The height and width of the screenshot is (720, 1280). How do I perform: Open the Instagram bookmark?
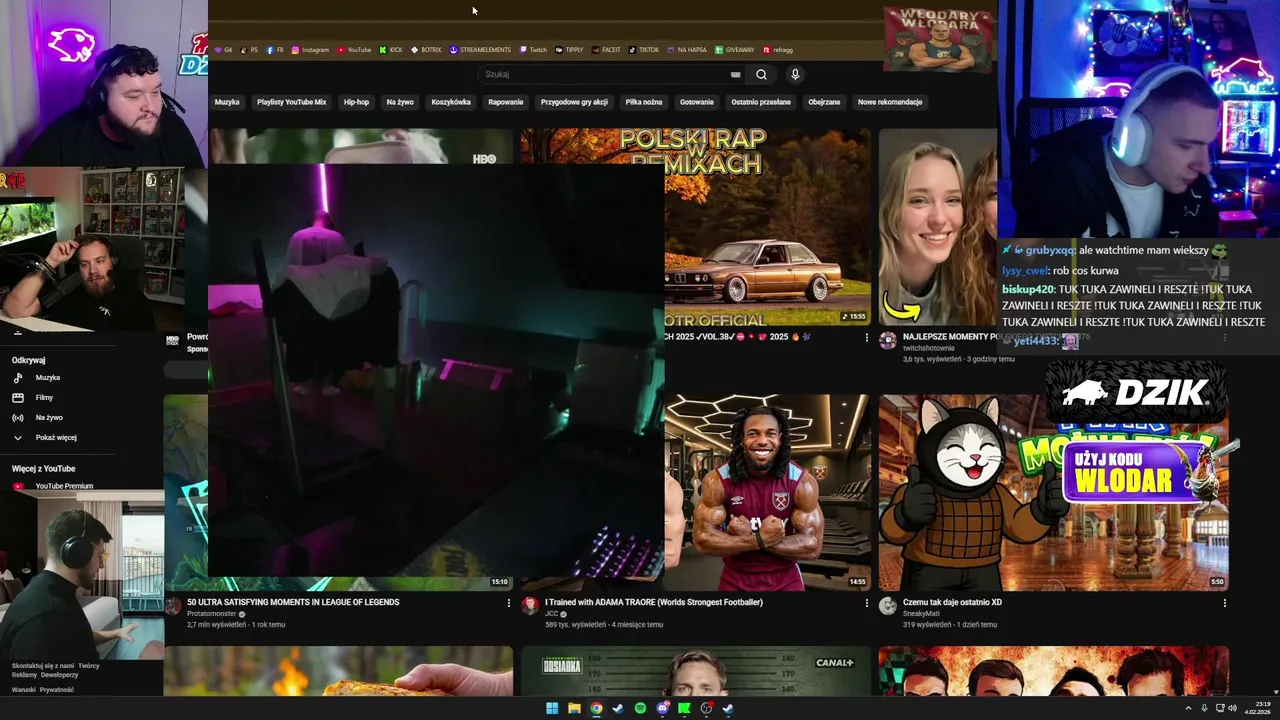point(310,49)
